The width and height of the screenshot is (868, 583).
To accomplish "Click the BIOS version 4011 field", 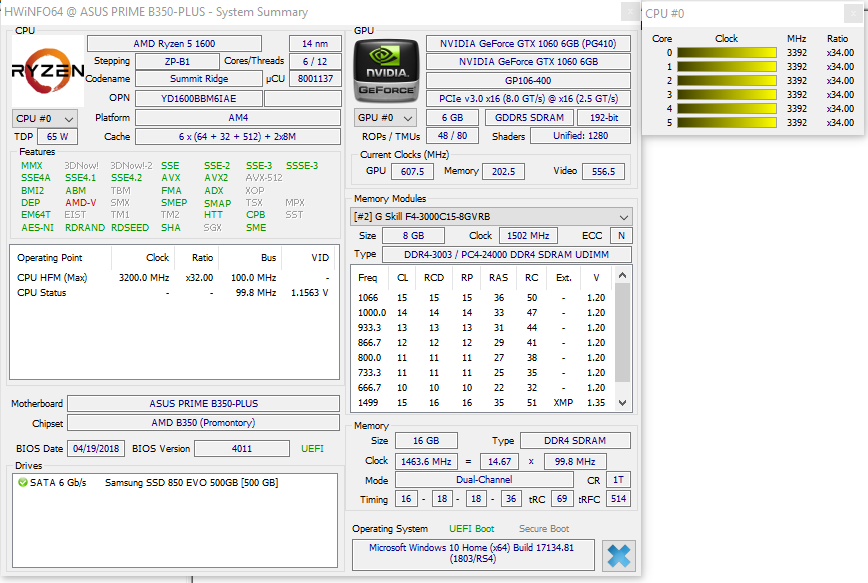I will tap(242, 448).
